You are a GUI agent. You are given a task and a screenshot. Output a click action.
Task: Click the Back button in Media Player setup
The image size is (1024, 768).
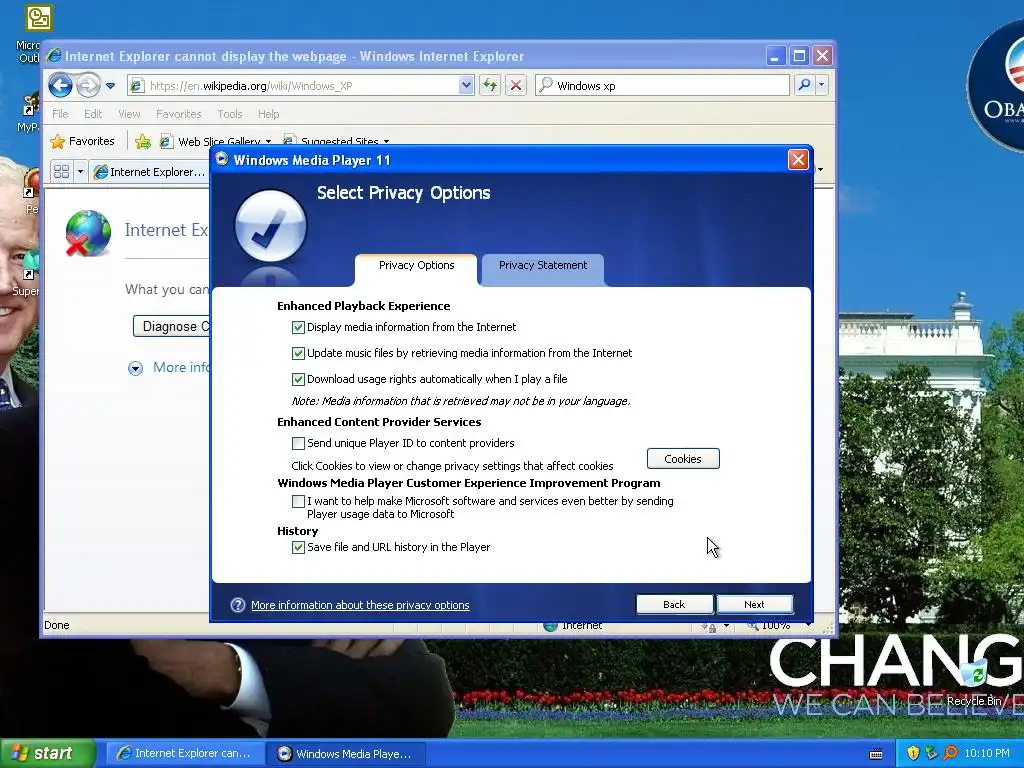674,604
